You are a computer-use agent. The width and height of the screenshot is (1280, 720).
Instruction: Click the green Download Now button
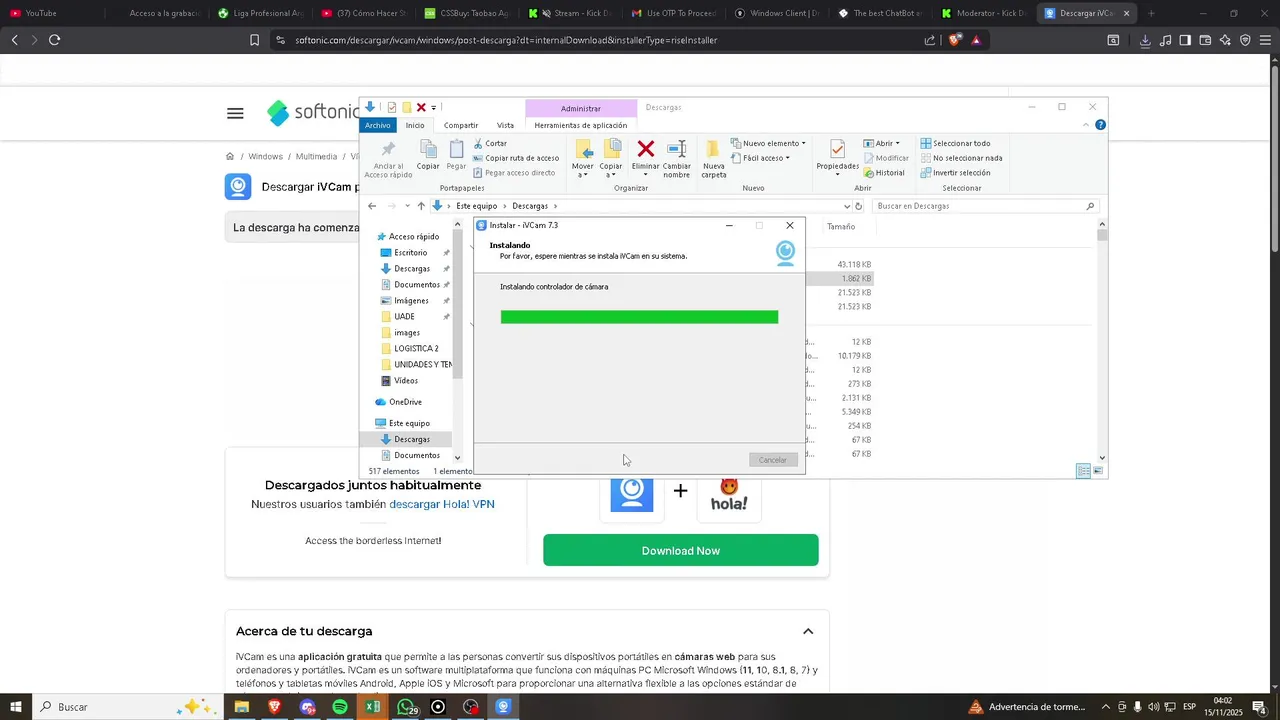pyautogui.click(x=681, y=550)
